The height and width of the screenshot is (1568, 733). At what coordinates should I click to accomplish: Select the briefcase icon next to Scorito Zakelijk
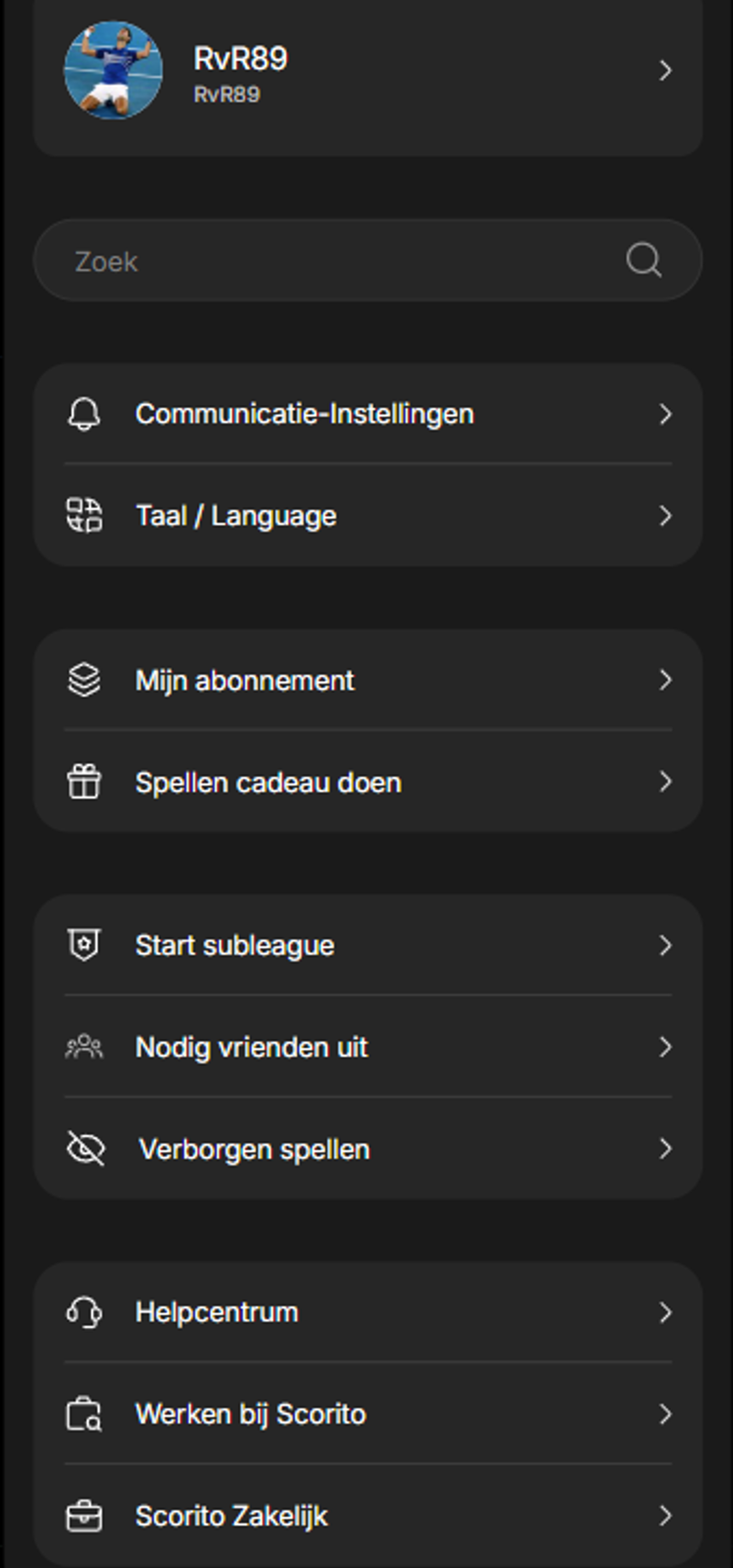[85, 1516]
